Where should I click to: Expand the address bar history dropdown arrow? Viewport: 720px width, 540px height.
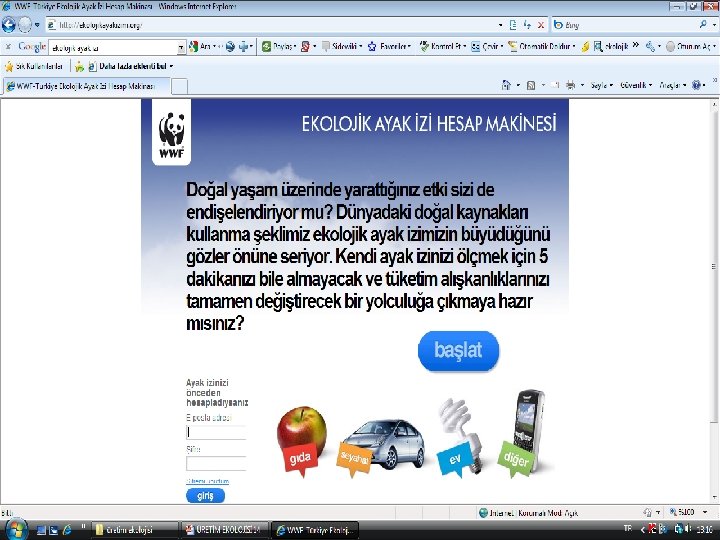click(x=501, y=25)
